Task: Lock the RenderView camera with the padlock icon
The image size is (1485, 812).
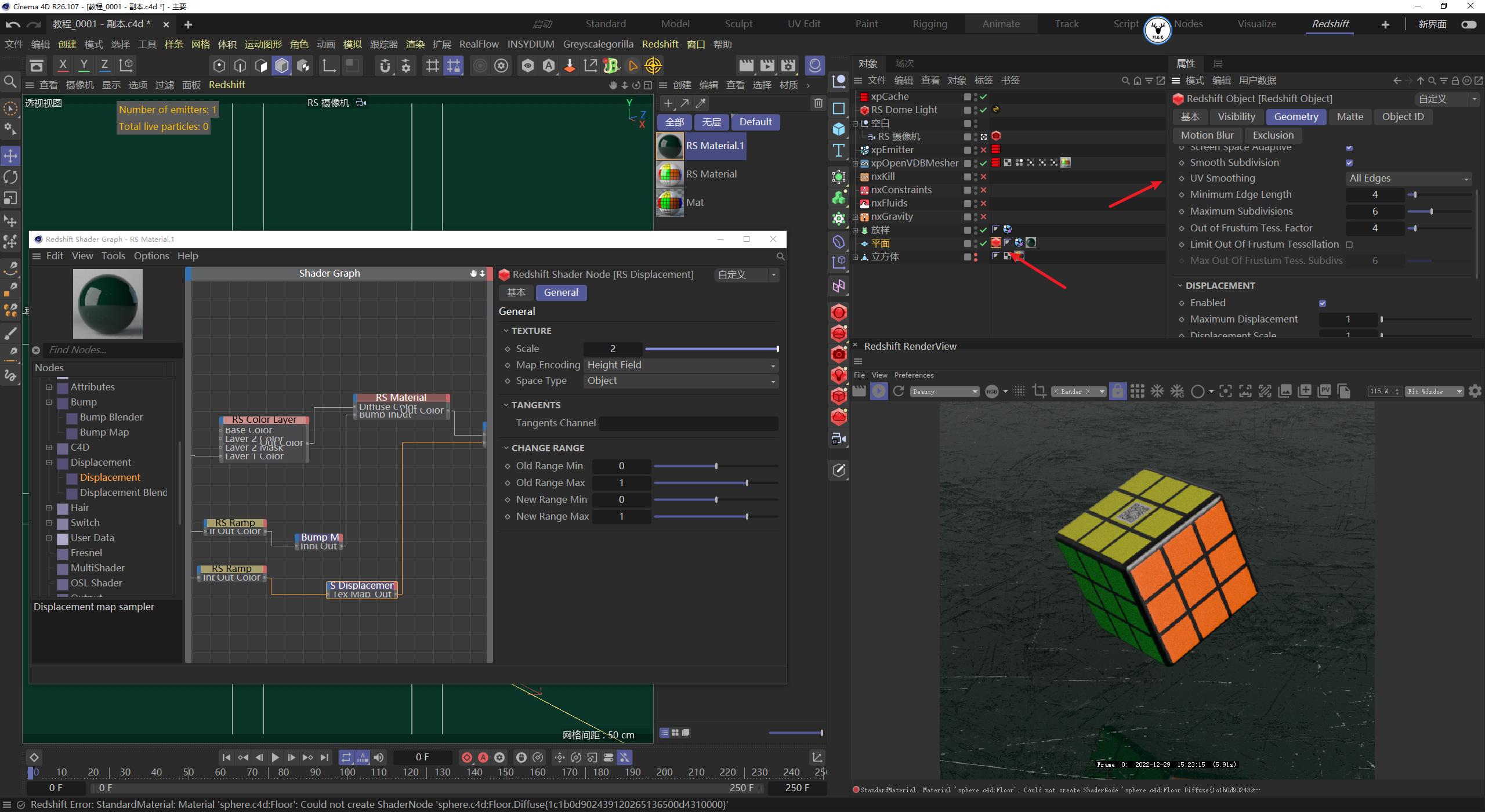Action: coord(1117,391)
